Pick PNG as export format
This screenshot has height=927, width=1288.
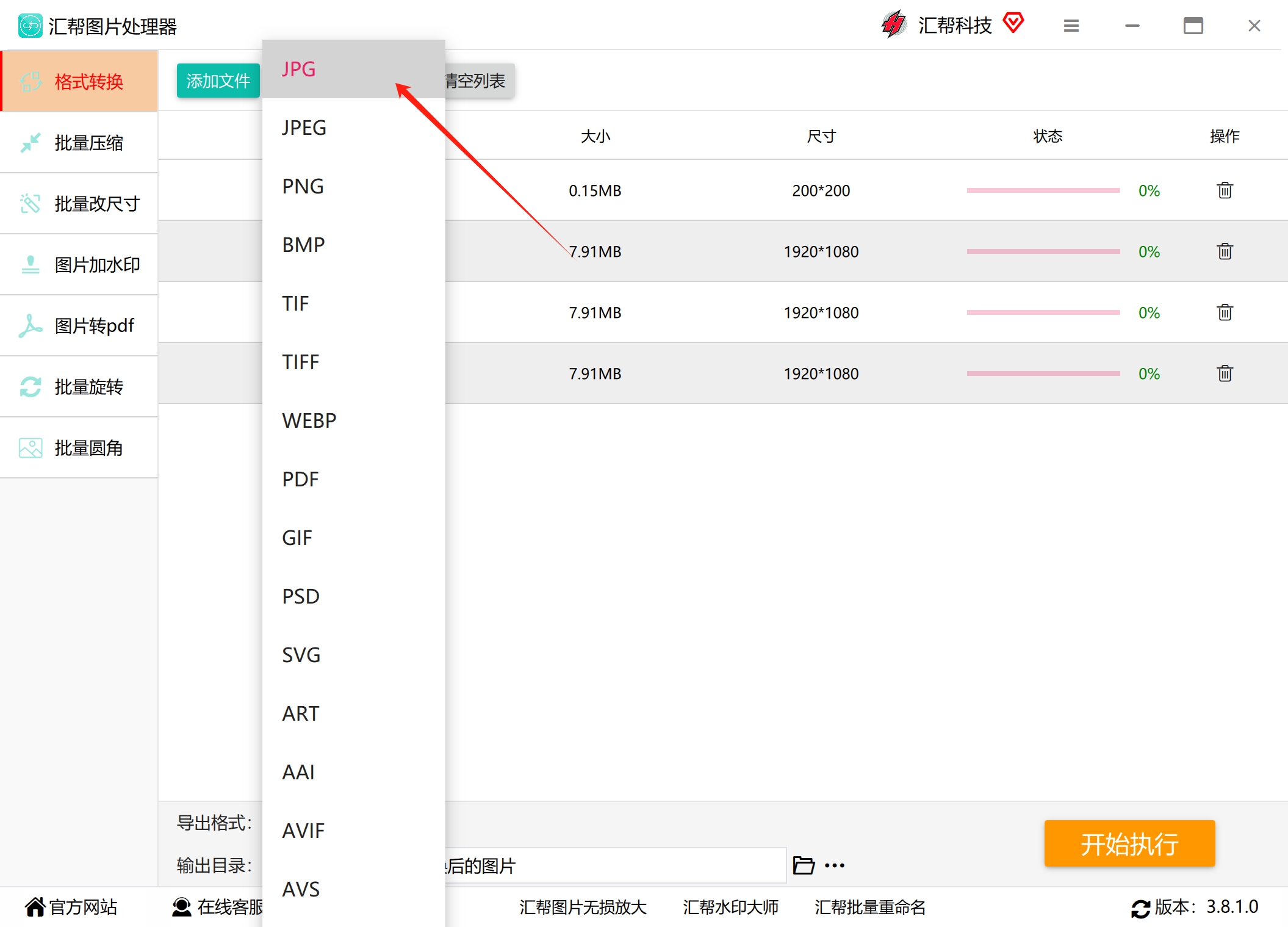coord(354,186)
